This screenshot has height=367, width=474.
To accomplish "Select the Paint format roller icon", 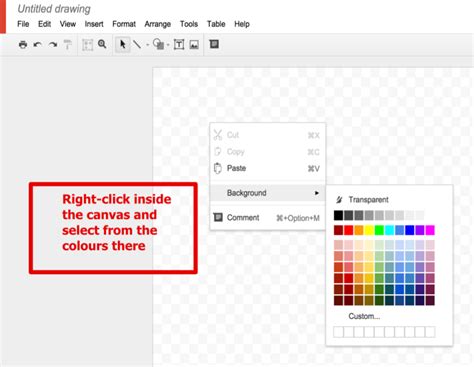I will click(x=68, y=44).
